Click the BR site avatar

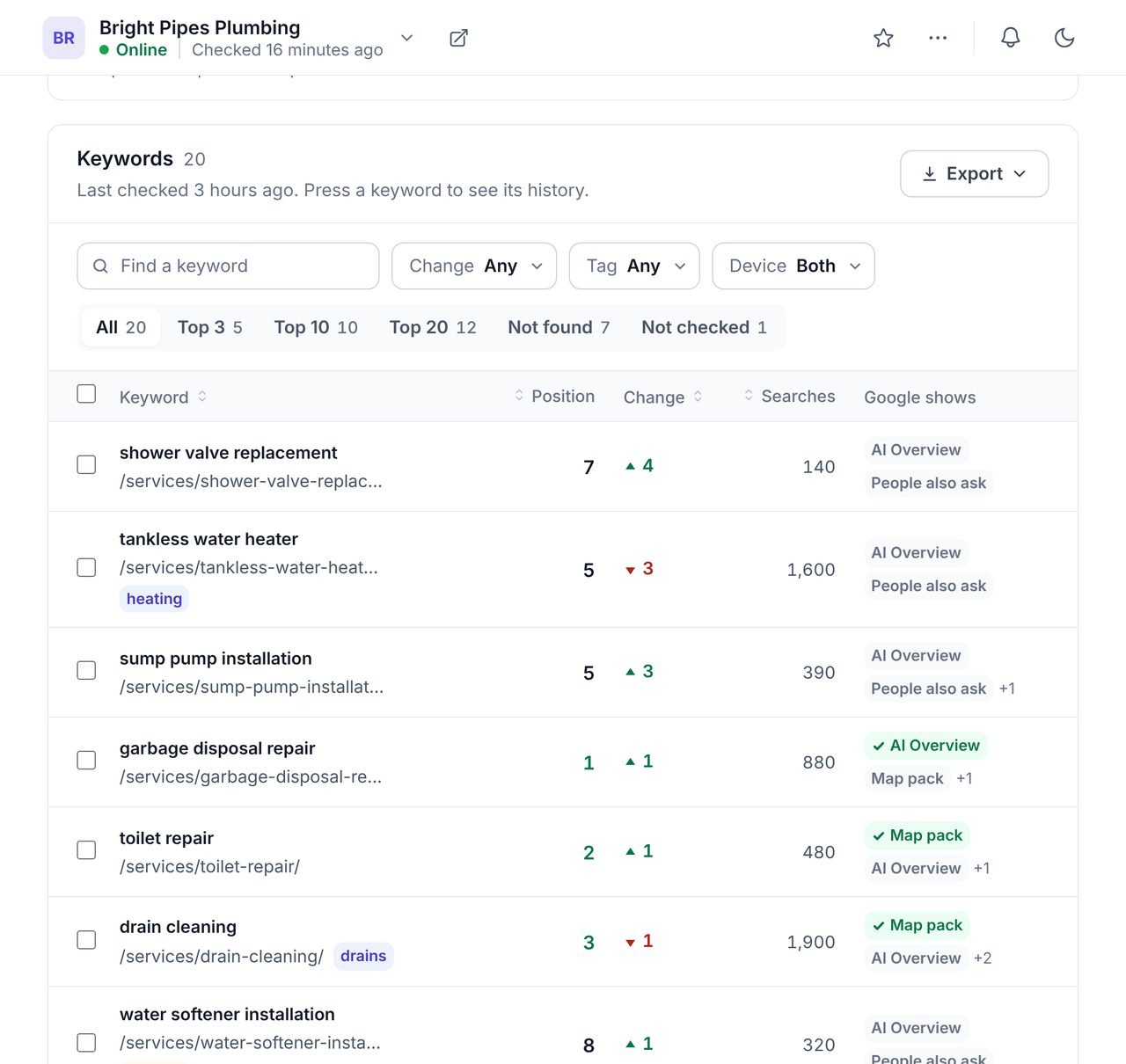click(x=64, y=38)
